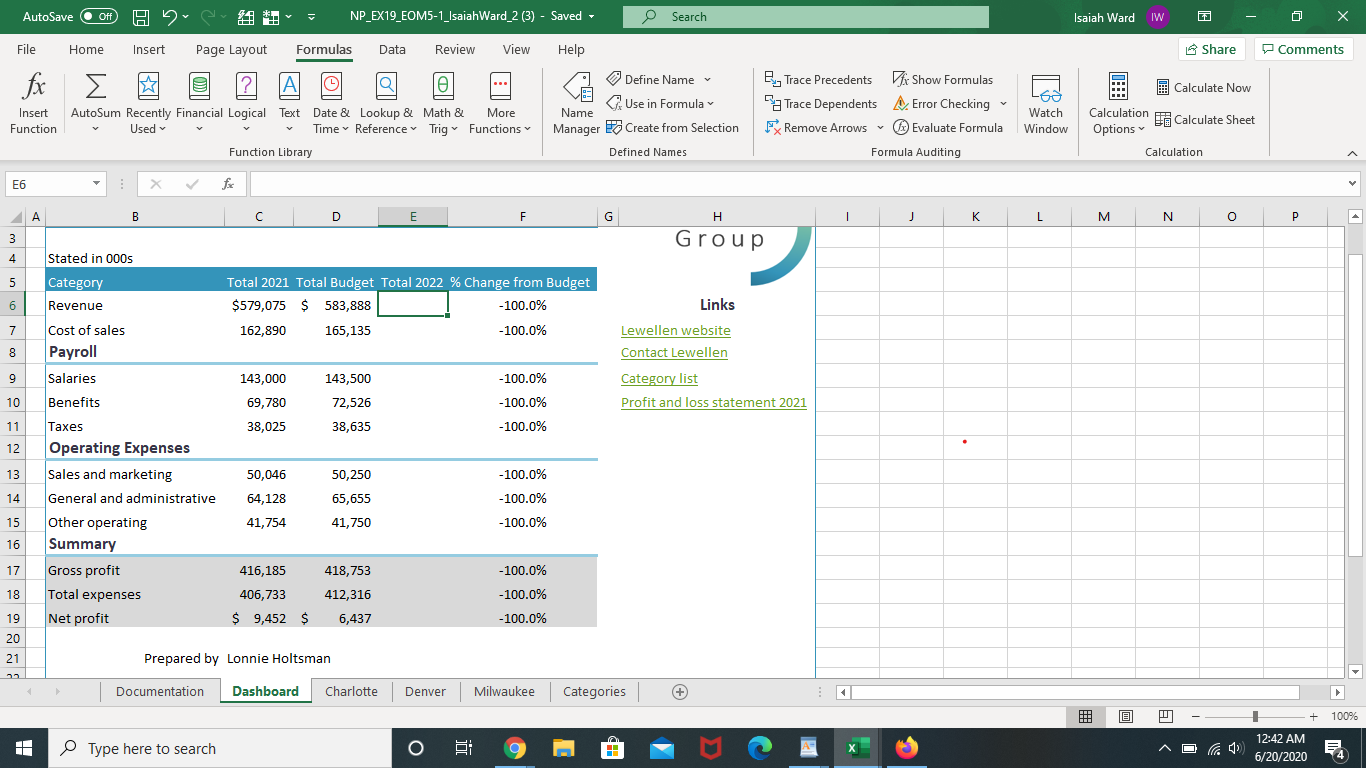This screenshot has width=1366, height=768.
Task: Open the Page Layout tab
Action: pyautogui.click(x=231, y=49)
